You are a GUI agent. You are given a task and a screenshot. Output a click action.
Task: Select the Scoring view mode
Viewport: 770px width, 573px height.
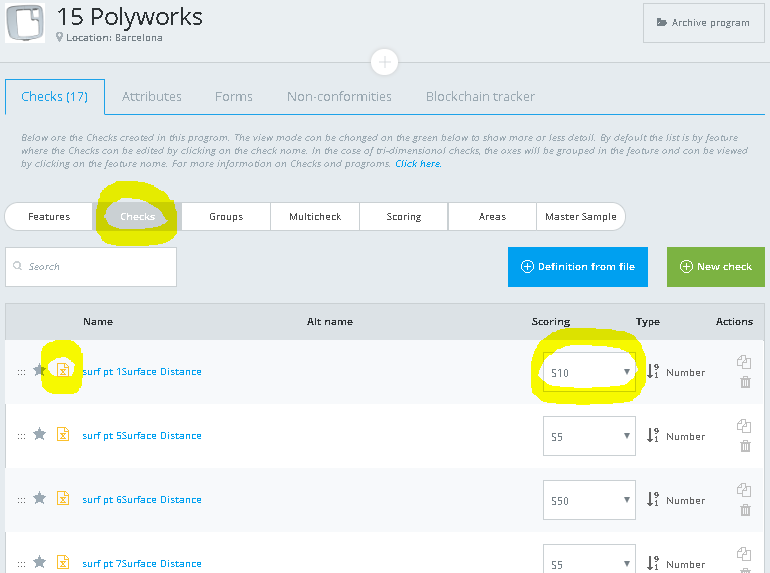(404, 217)
